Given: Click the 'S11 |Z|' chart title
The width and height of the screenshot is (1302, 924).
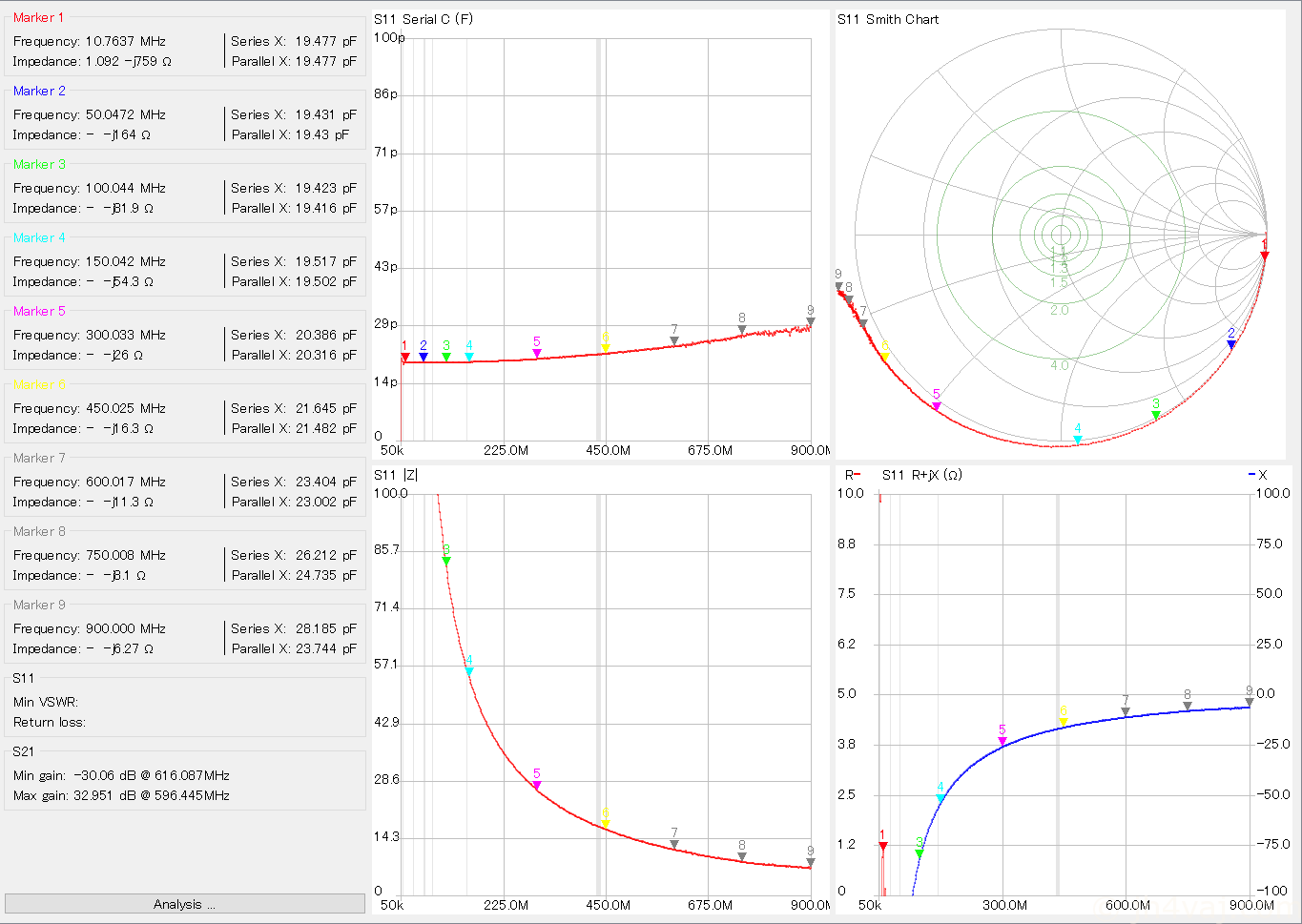Looking at the screenshot, I should tap(396, 475).
